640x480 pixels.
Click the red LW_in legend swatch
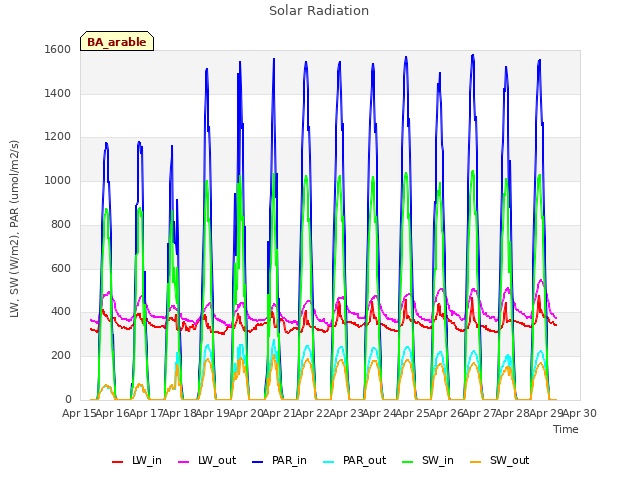click(118, 462)
